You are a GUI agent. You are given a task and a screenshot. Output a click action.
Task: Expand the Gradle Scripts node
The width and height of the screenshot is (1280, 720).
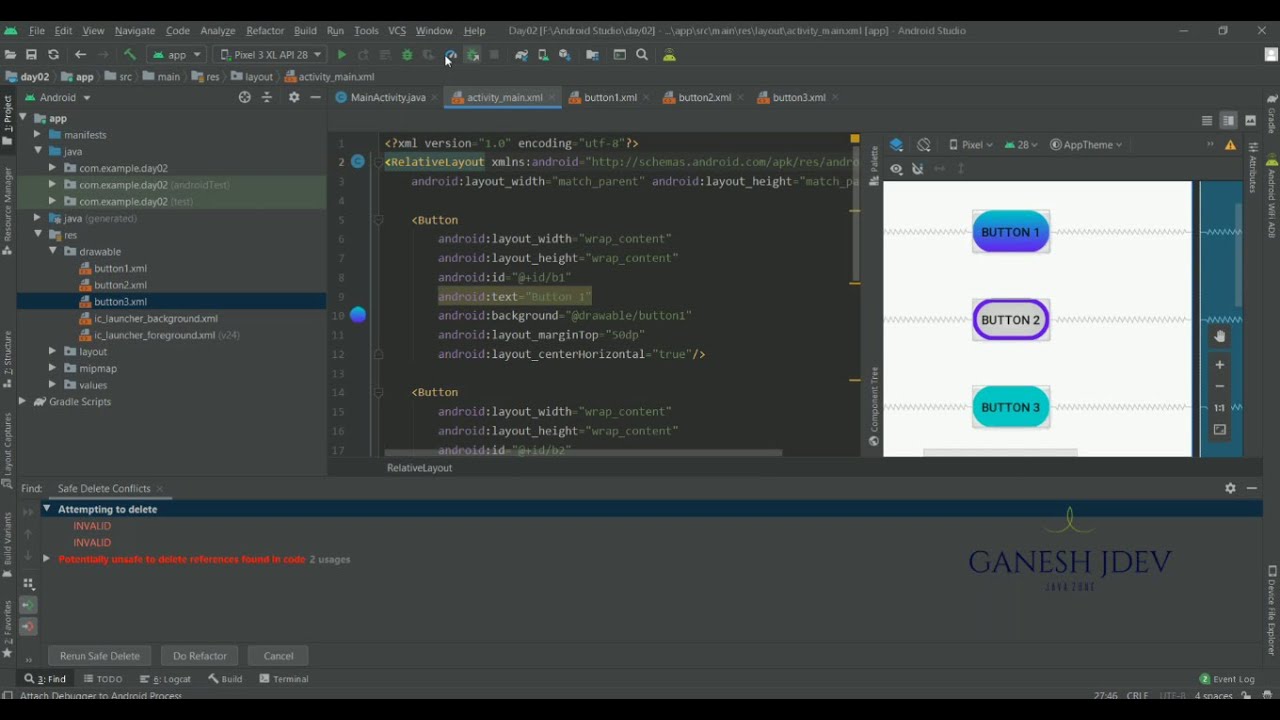(x=22, y=402)
